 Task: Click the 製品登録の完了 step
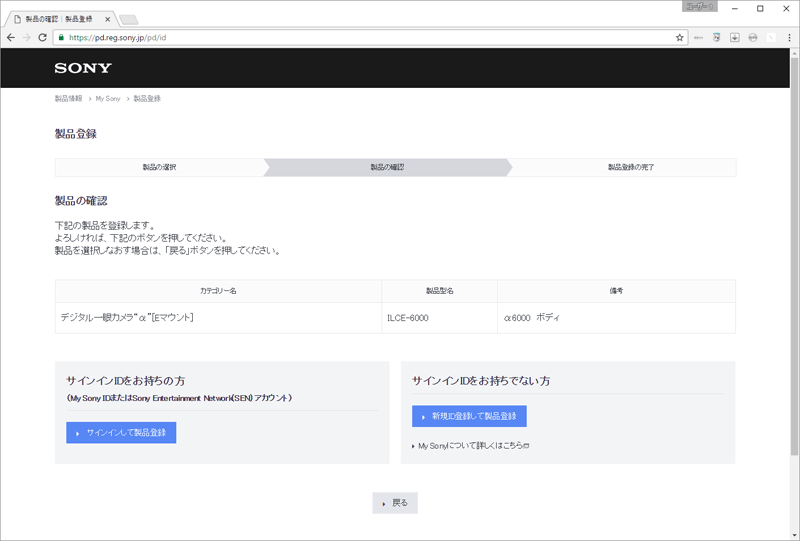631,167
